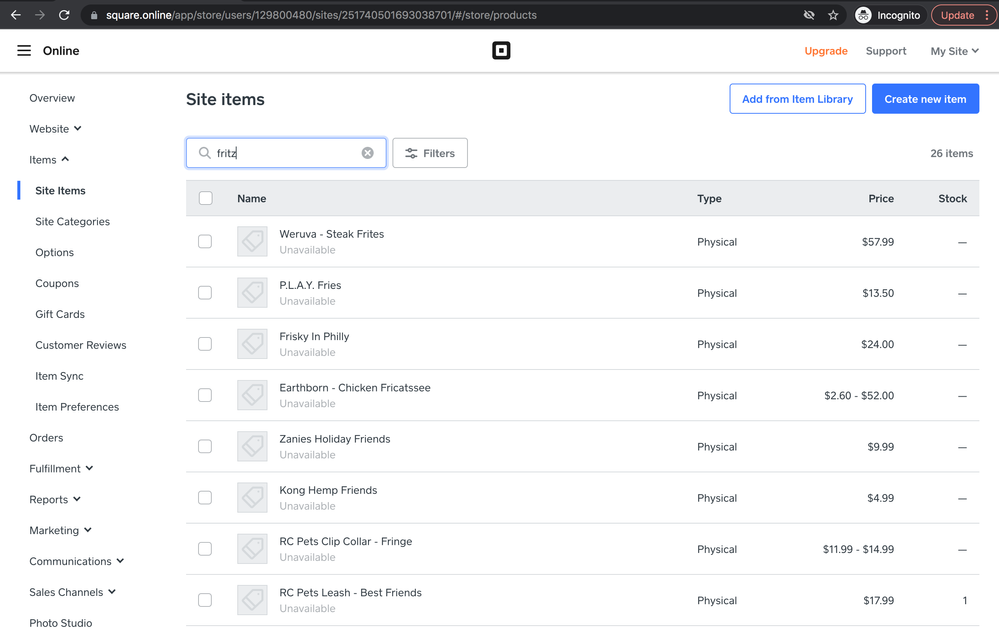Expand the Sales Channels sidebar section
Screen dimensions: 999x629
click(x=73, y=592)
